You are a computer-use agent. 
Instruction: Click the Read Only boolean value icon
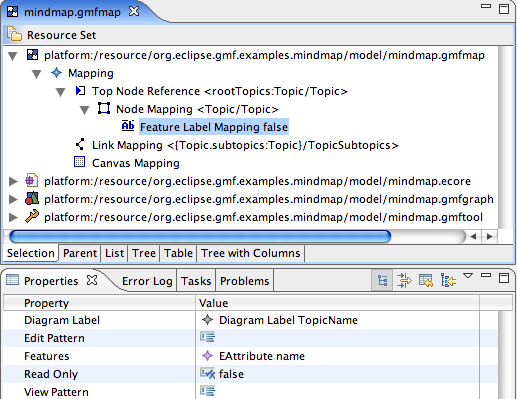coord(207,373)
